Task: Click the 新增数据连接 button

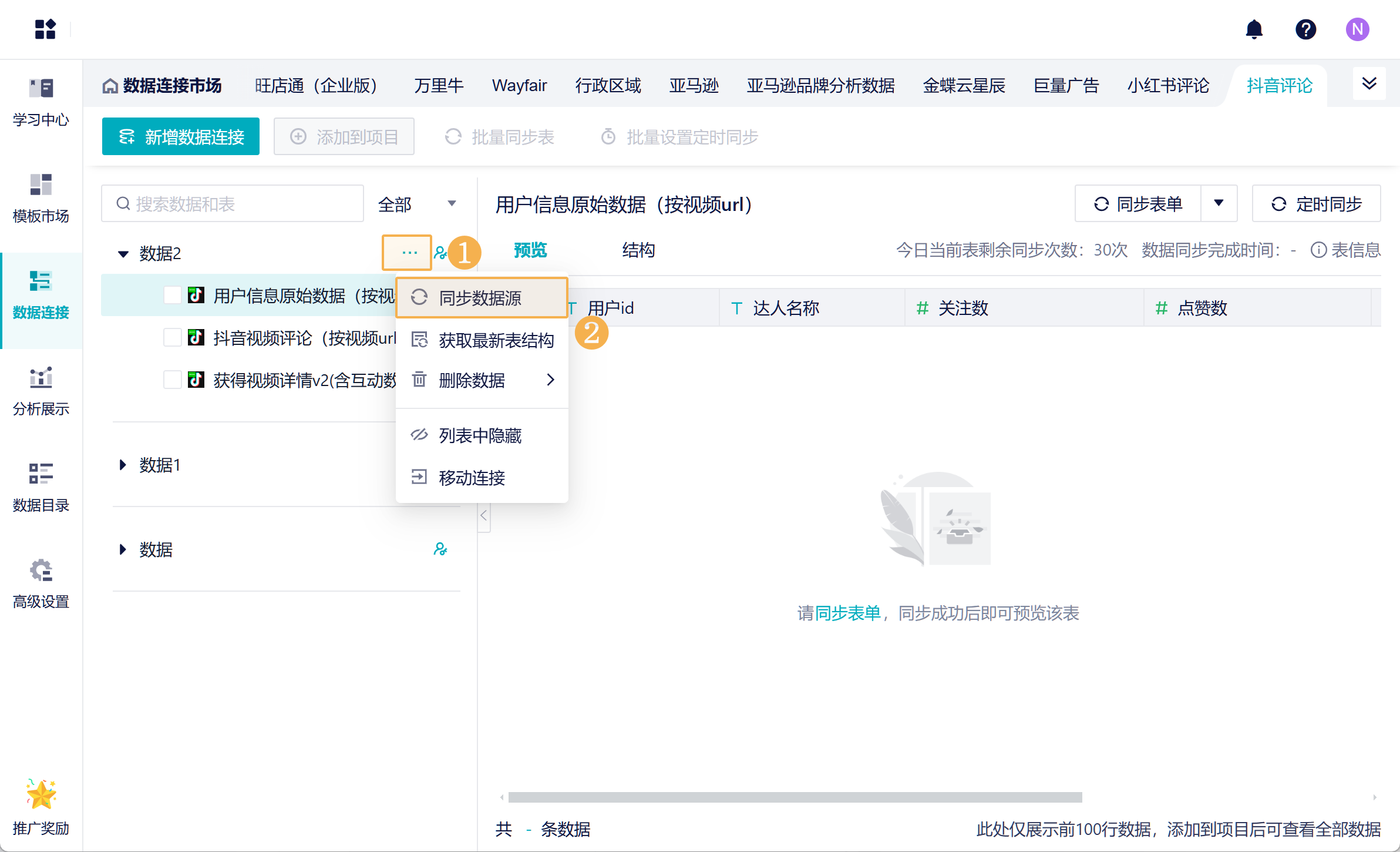Action: [x=181, y=137]
